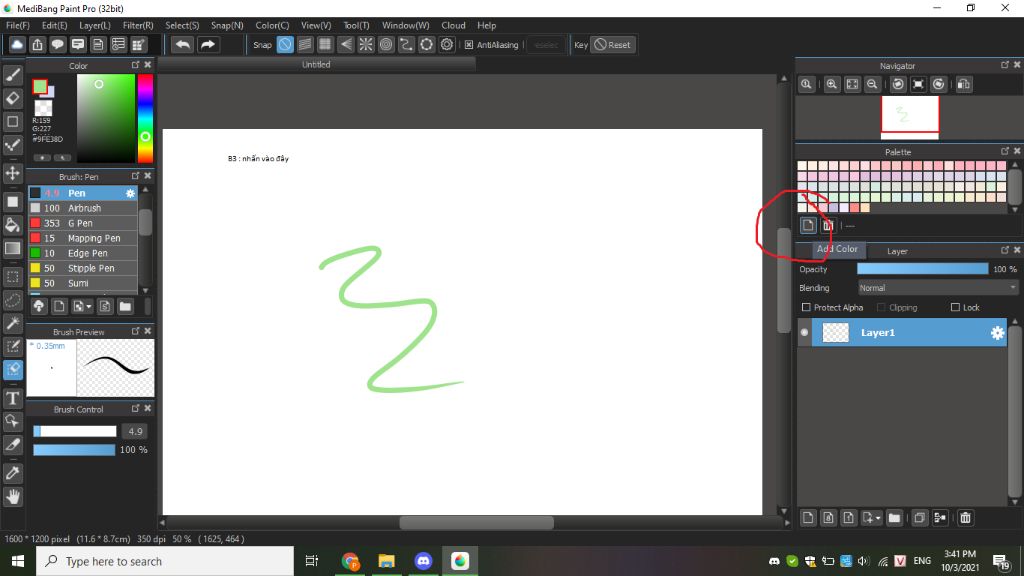Zoom in using Navigator magnifier plus
Screen dimensions: 1024x576
(831, 84)
